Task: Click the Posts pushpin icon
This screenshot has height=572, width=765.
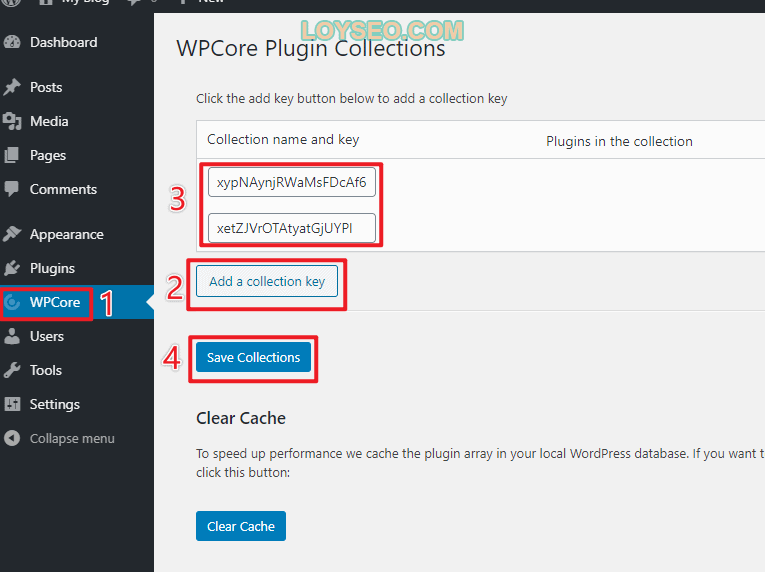Action: click(12, 87)
